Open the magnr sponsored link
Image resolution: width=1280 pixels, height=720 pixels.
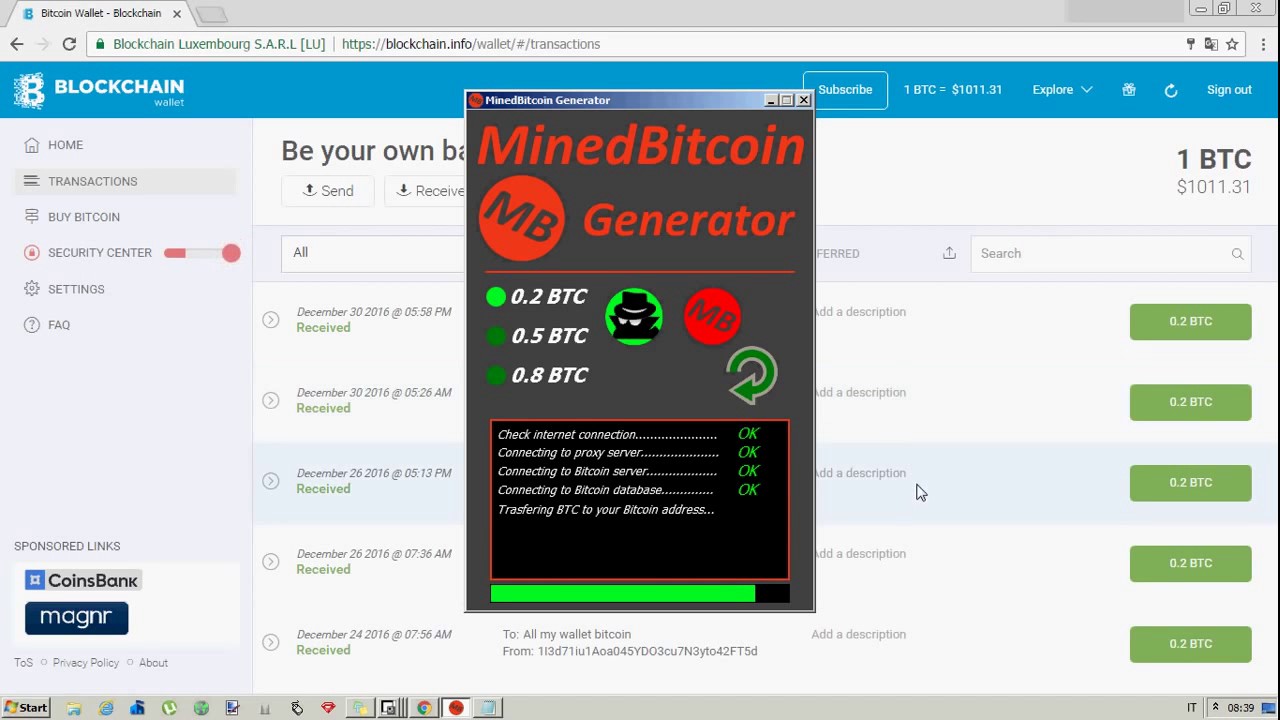tap(77, 618)
